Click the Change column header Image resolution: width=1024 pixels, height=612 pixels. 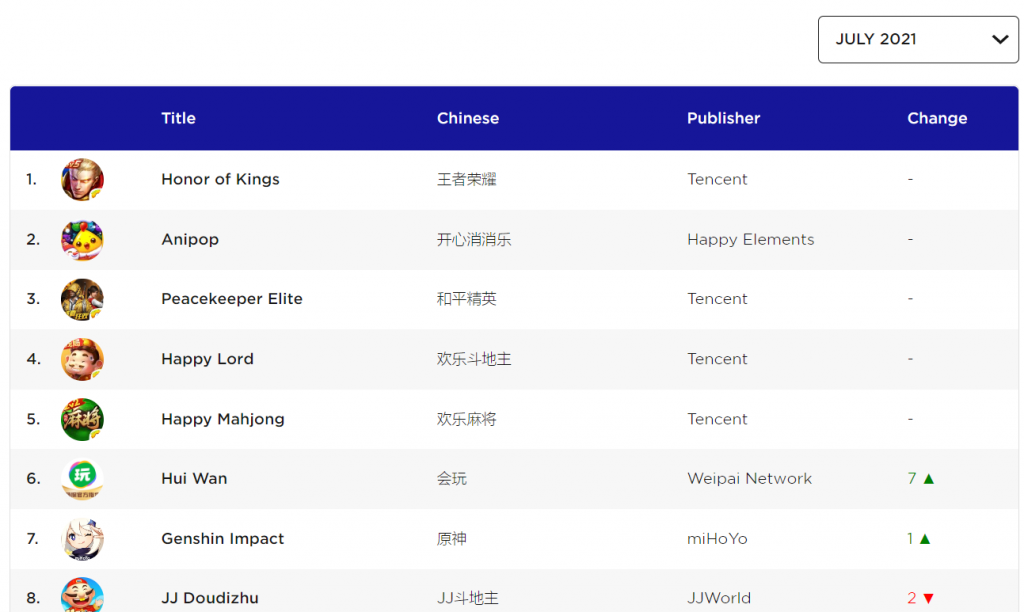pos(937,118)
